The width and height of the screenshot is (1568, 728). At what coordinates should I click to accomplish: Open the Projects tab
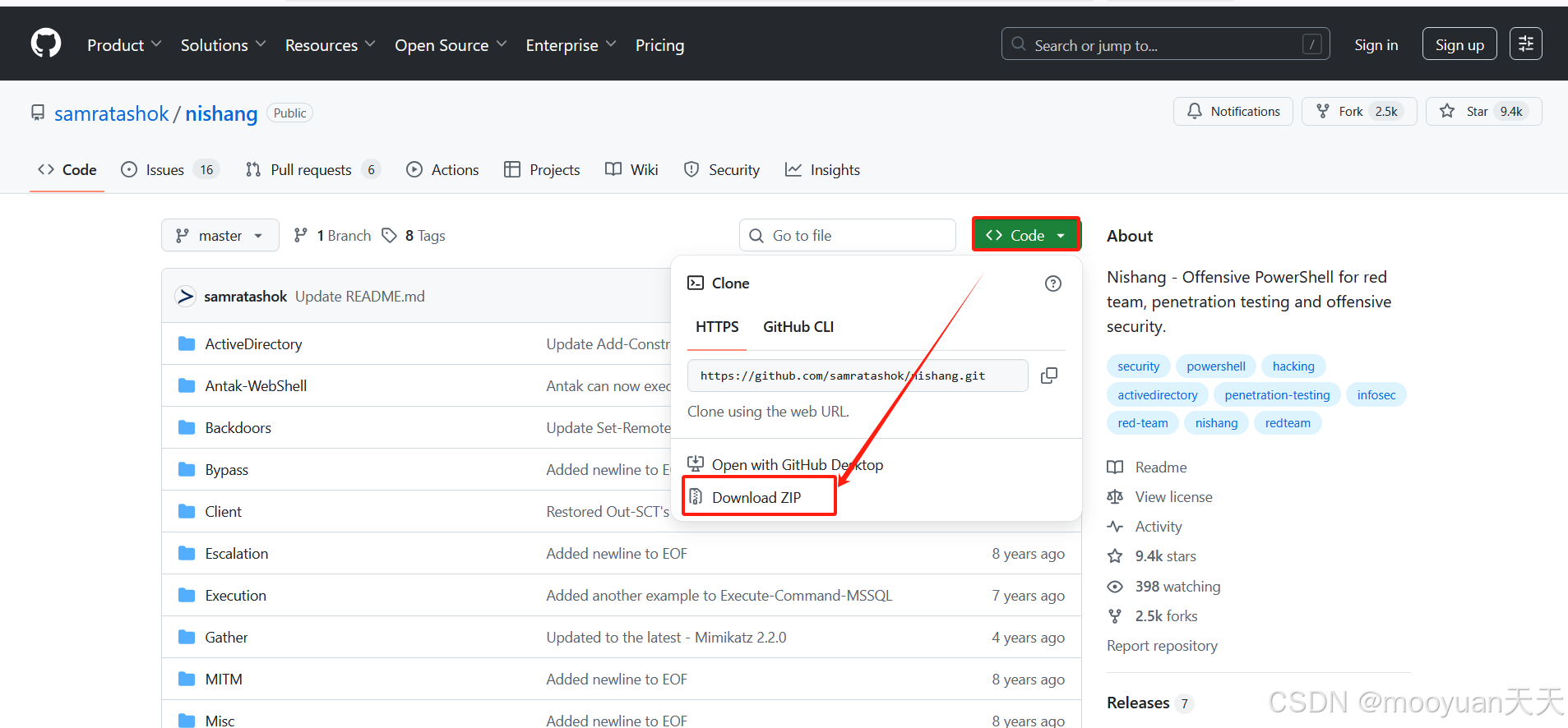542,170
